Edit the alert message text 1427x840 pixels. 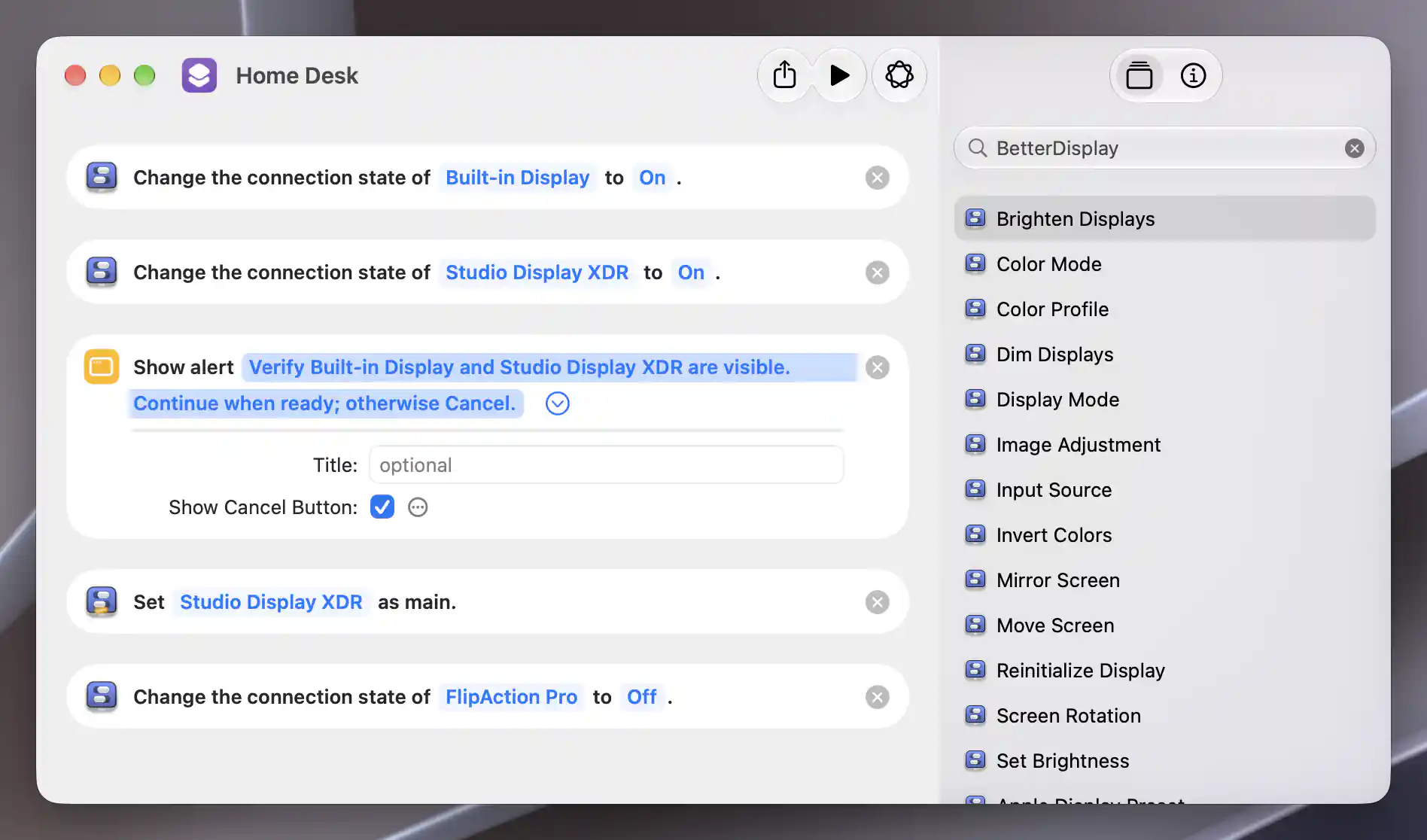494,385
